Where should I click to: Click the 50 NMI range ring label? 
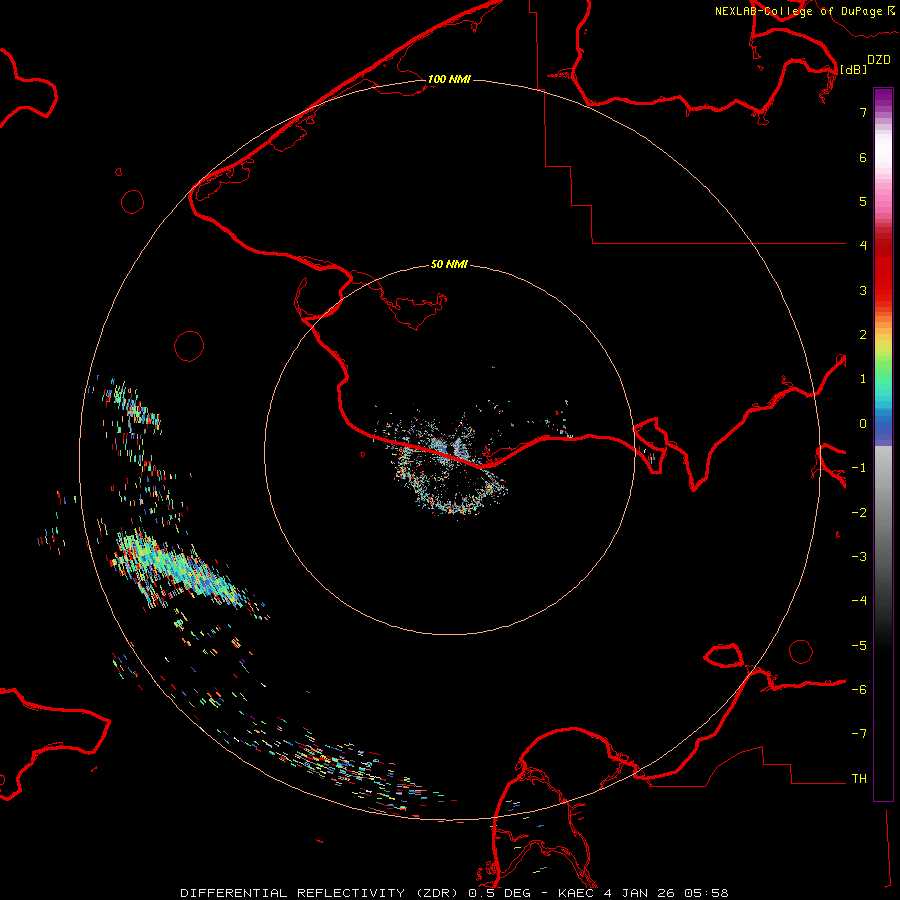pos(449,264)
